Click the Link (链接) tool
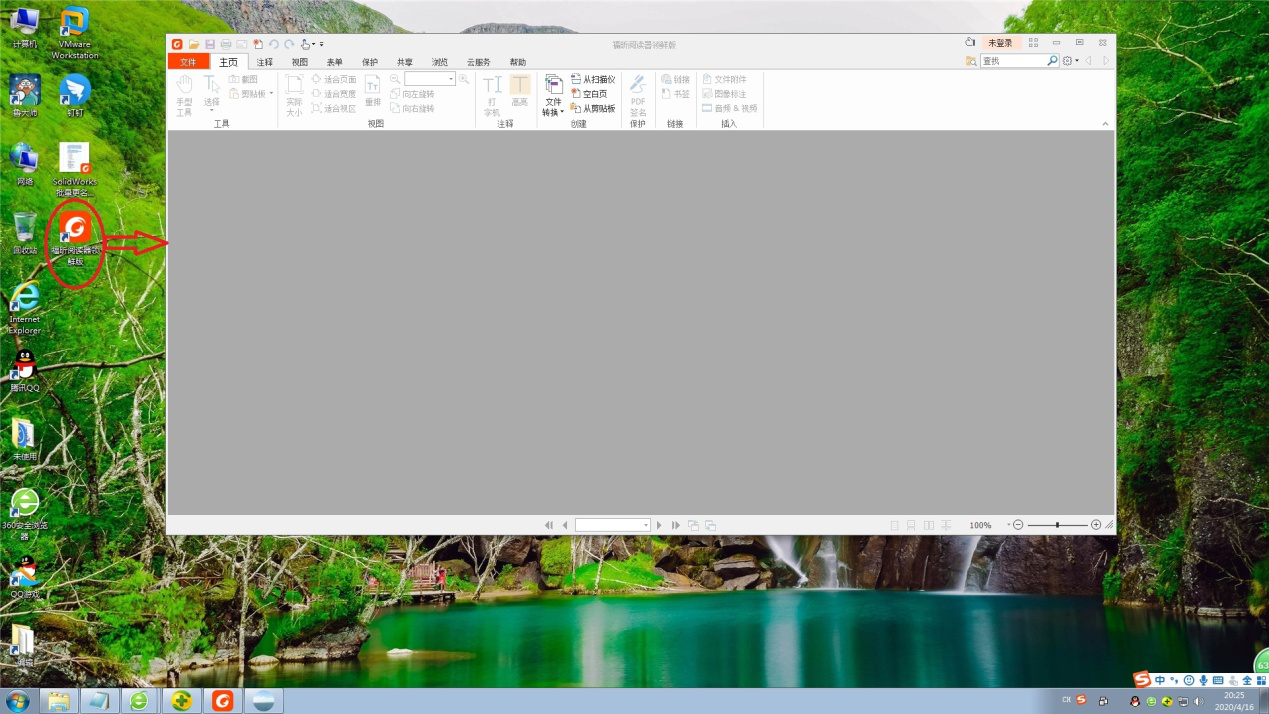 point(676,79)
